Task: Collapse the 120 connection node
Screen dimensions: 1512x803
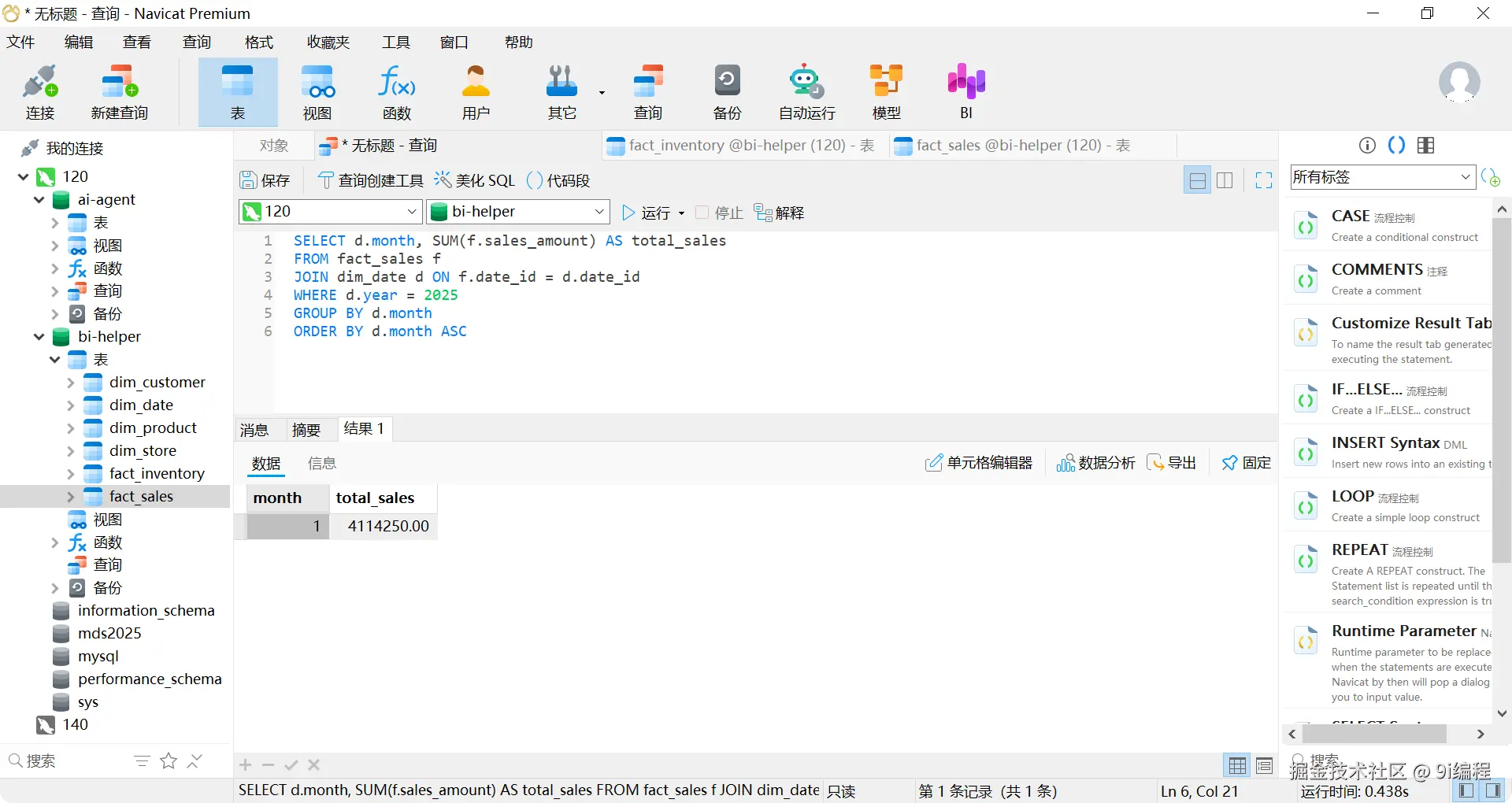Action: click(x=23, y=177)
